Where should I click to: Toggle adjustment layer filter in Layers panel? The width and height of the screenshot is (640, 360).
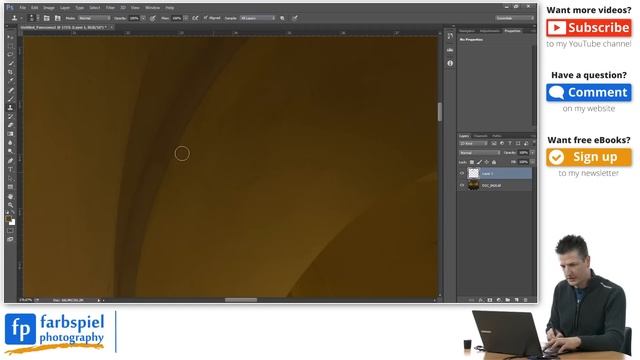point(502,143)
